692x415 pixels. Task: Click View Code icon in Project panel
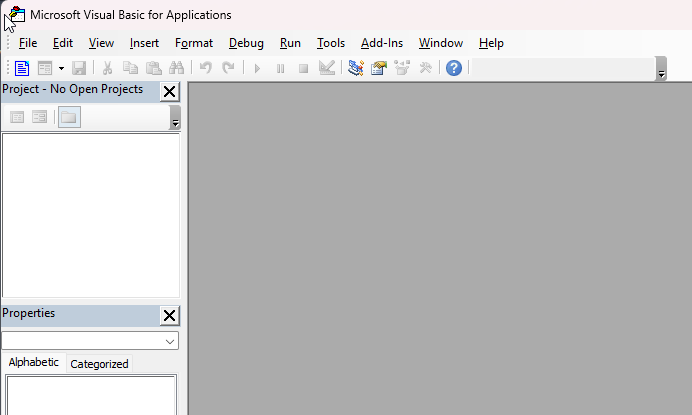point(17,117)
